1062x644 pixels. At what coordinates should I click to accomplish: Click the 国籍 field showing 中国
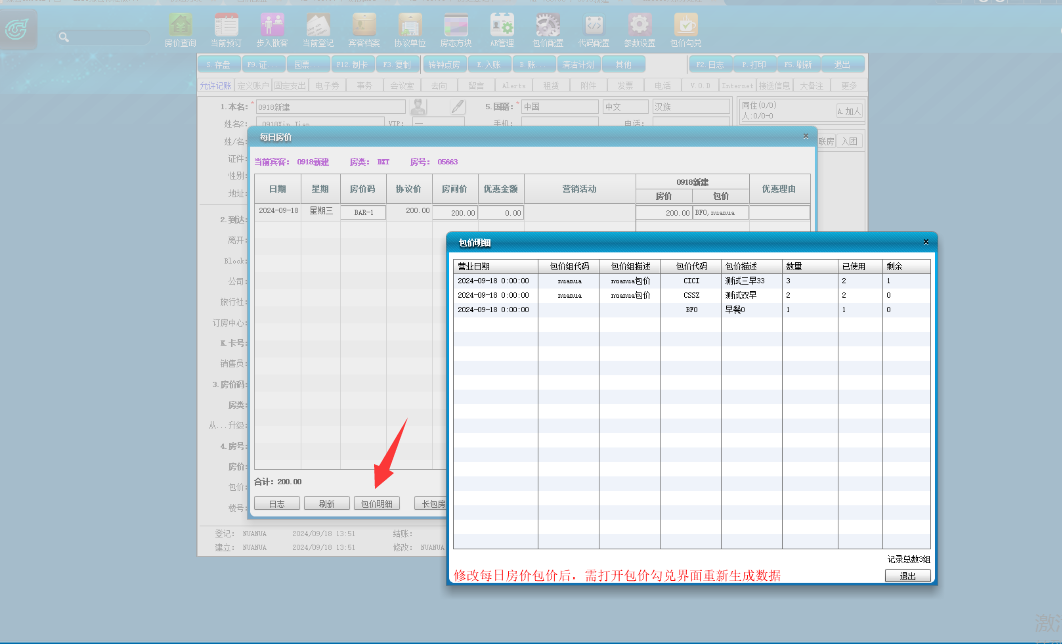[x=559, y=107]
